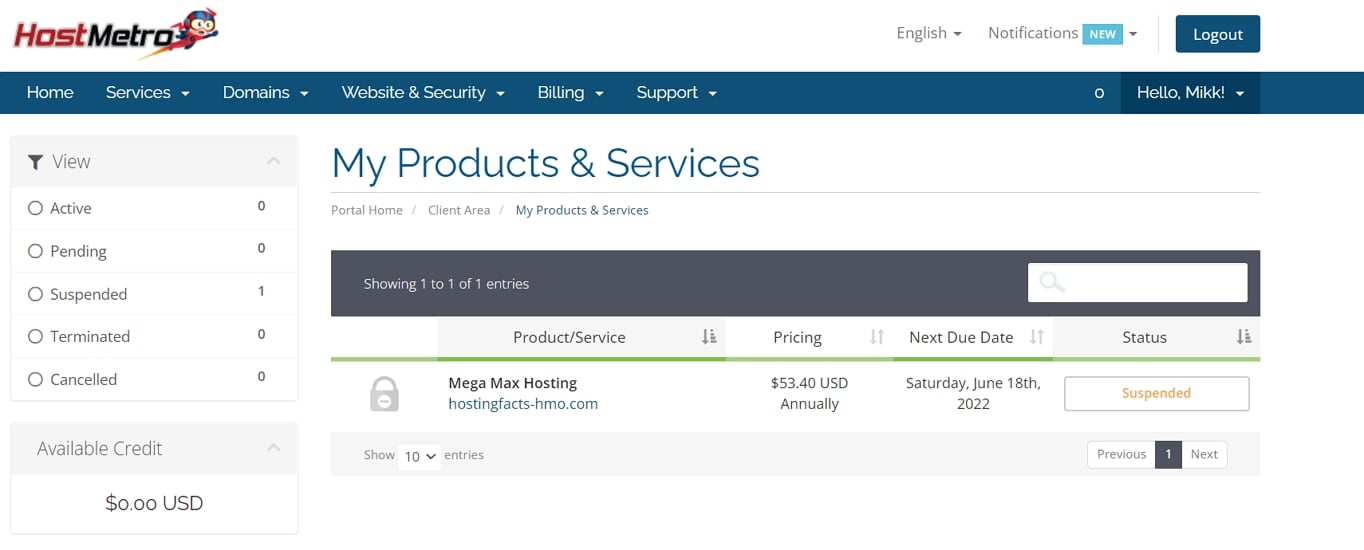Click the magnifier icon in the search box
This screenshot has width=1364, height=550.
coord(1052,282)
